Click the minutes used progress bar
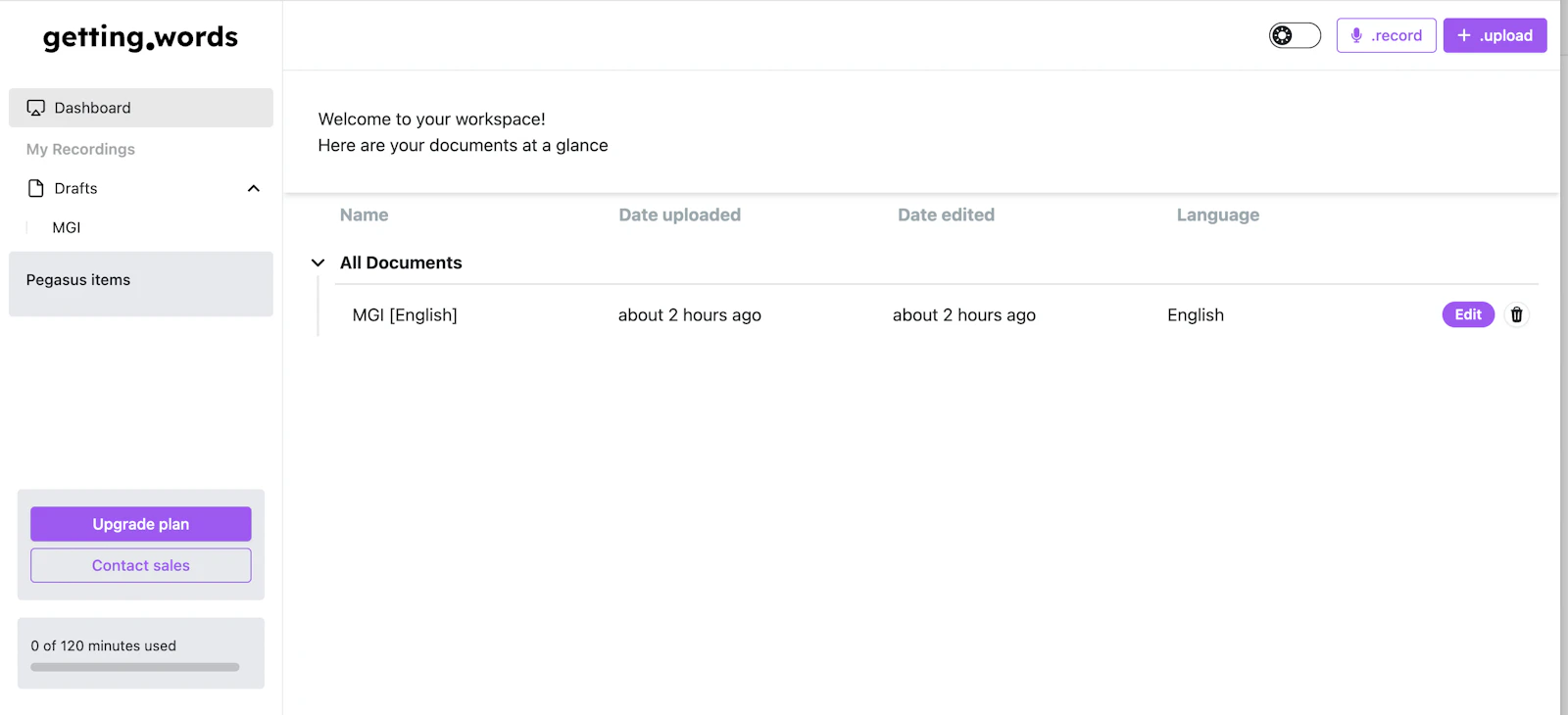 (x=135, y=667)
